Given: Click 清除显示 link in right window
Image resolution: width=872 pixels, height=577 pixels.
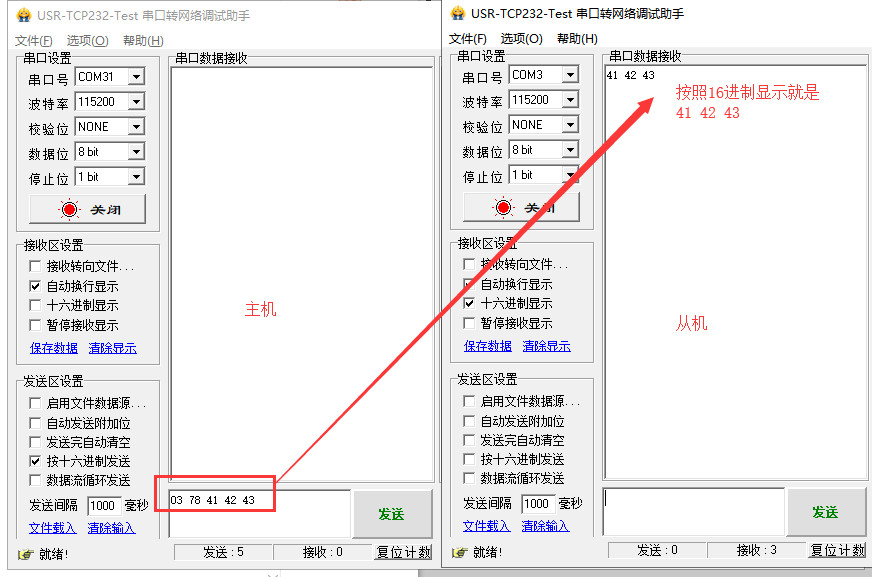Looking at the screenshot, I should point(546,346).
